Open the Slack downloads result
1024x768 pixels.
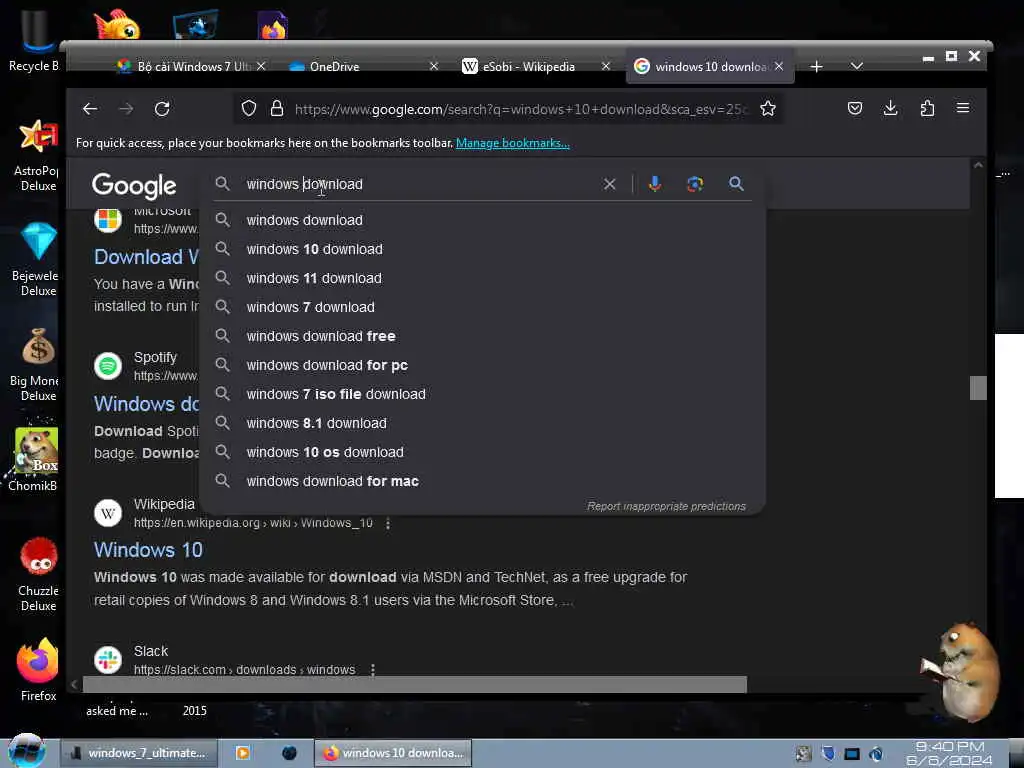click(244, 670)
